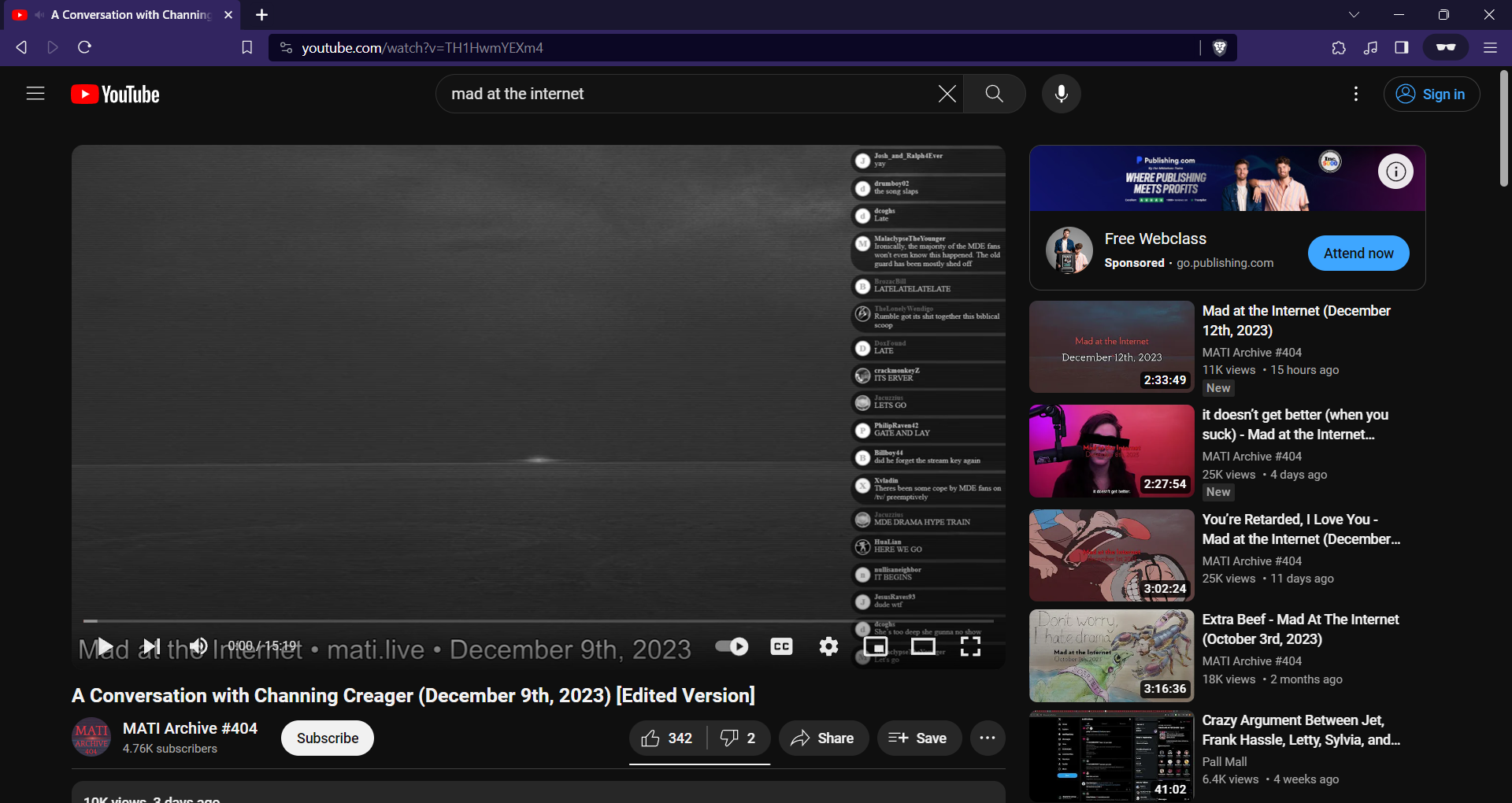Submit search with magnifier button

coord(994,94)
